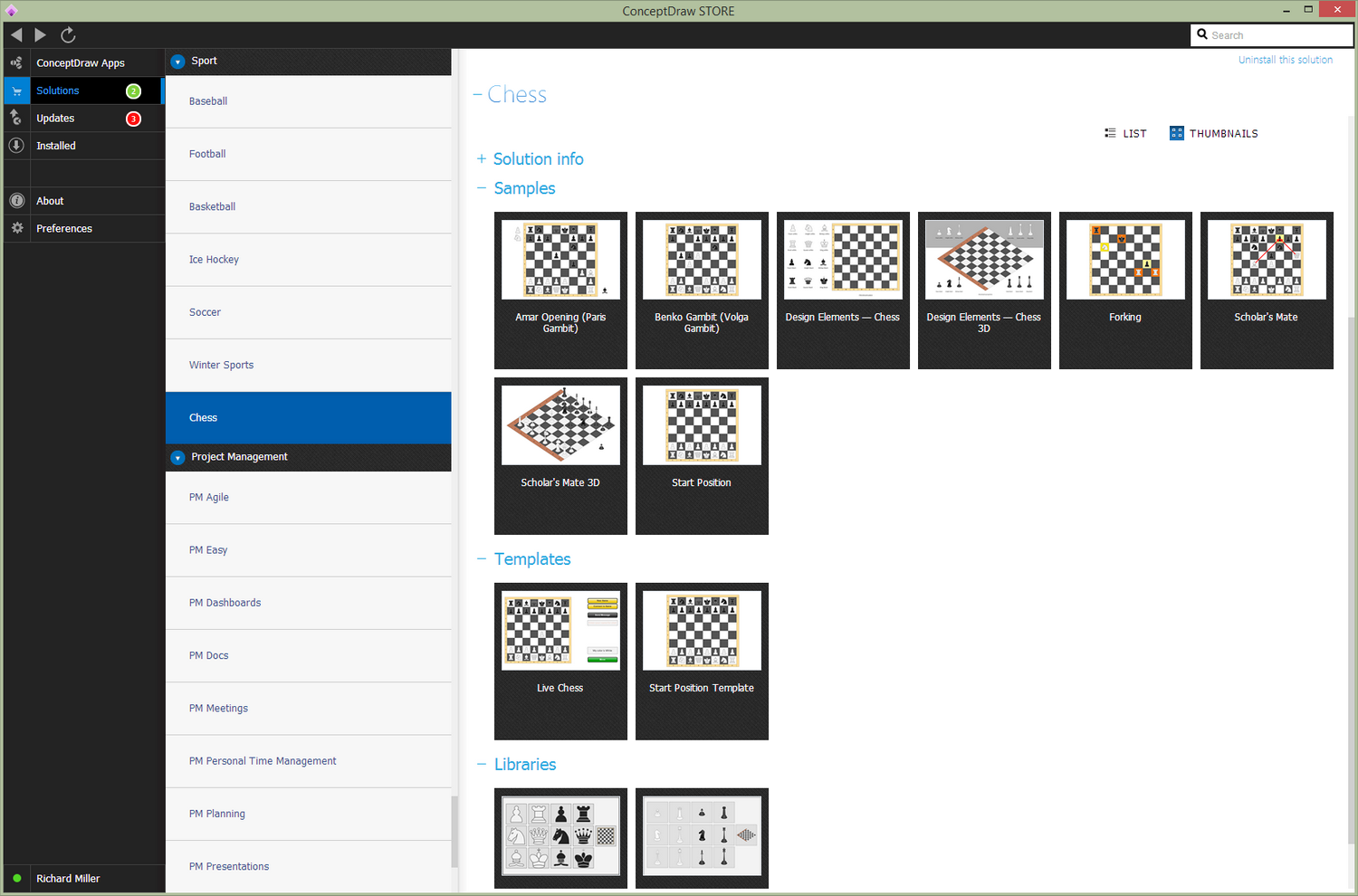
Task: Click the THUMBNAILS view icon
Action: pos(1176,133)
